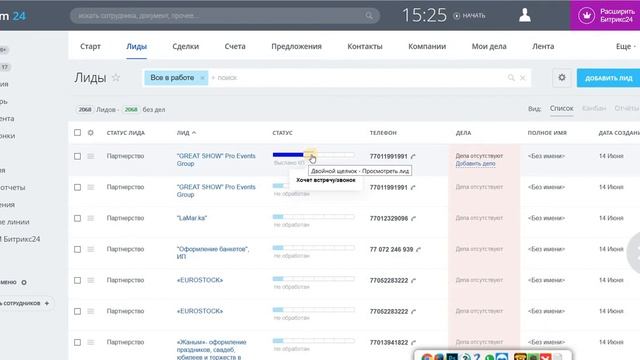Check the Оформление банкетов lead checkbox
Screen dimensions: 640x360
pyautogui.click(x=78, y=249)
